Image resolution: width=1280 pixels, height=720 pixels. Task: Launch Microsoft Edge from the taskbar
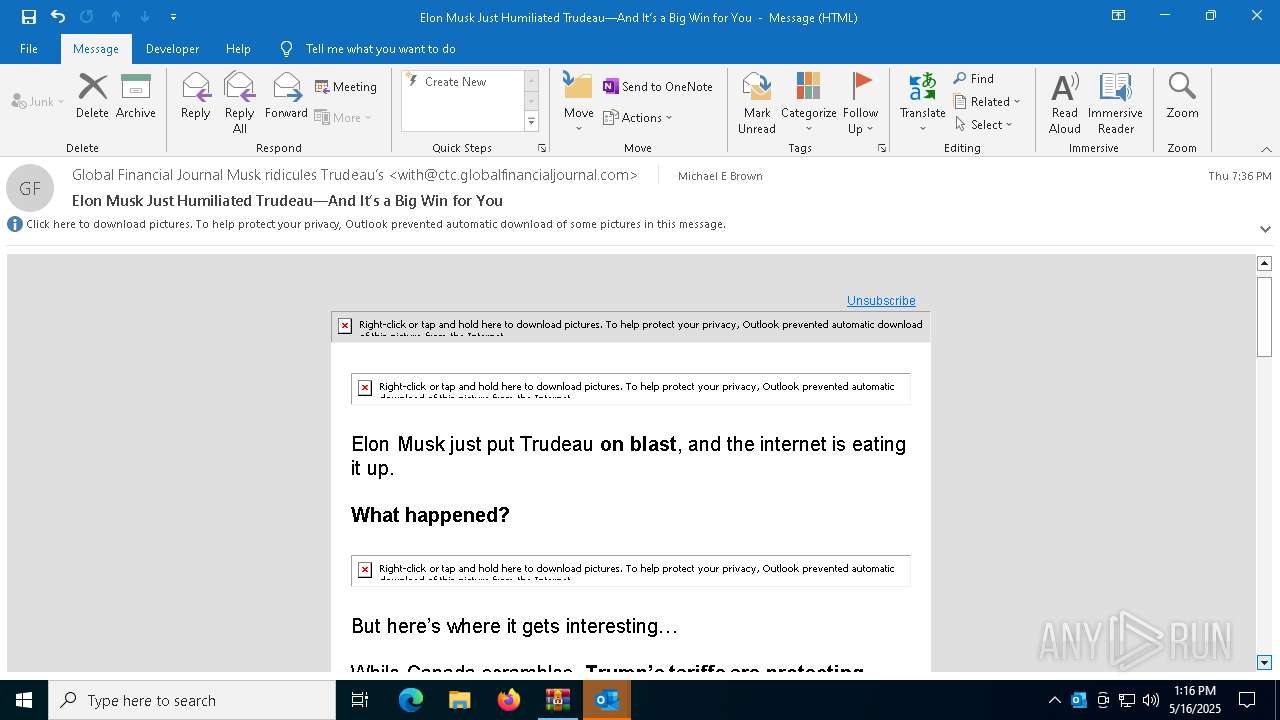(411, 700)
